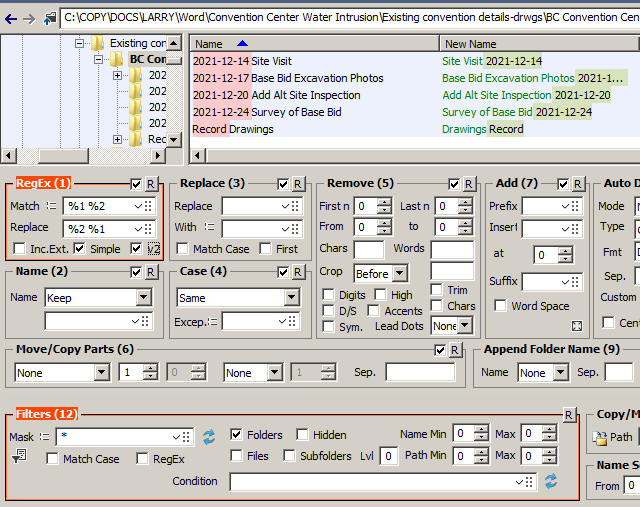This screenshot has height=507, width=640.
Task: Increase the Add at position spinner
Action: point(565,251)
